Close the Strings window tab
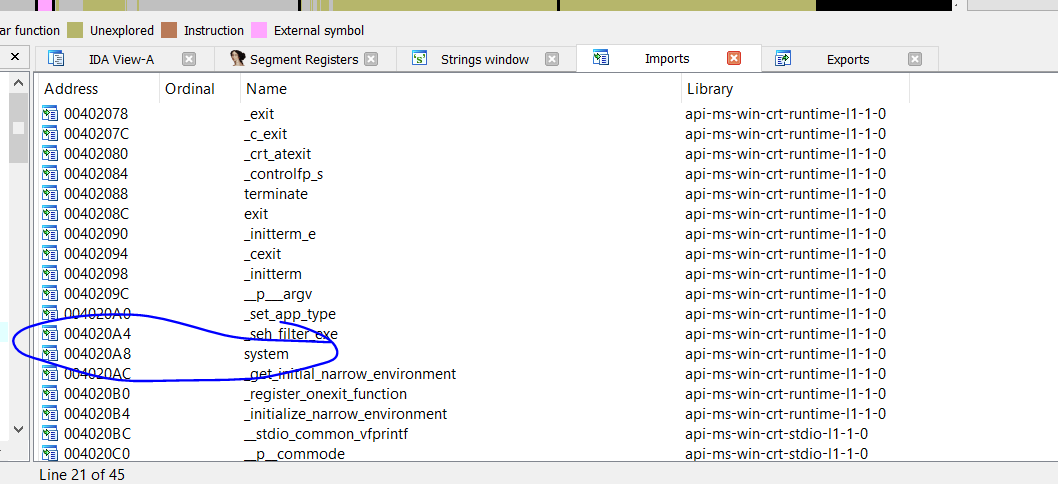The height and width of the screenshot is (484, 1058). (x=551, y=59)
